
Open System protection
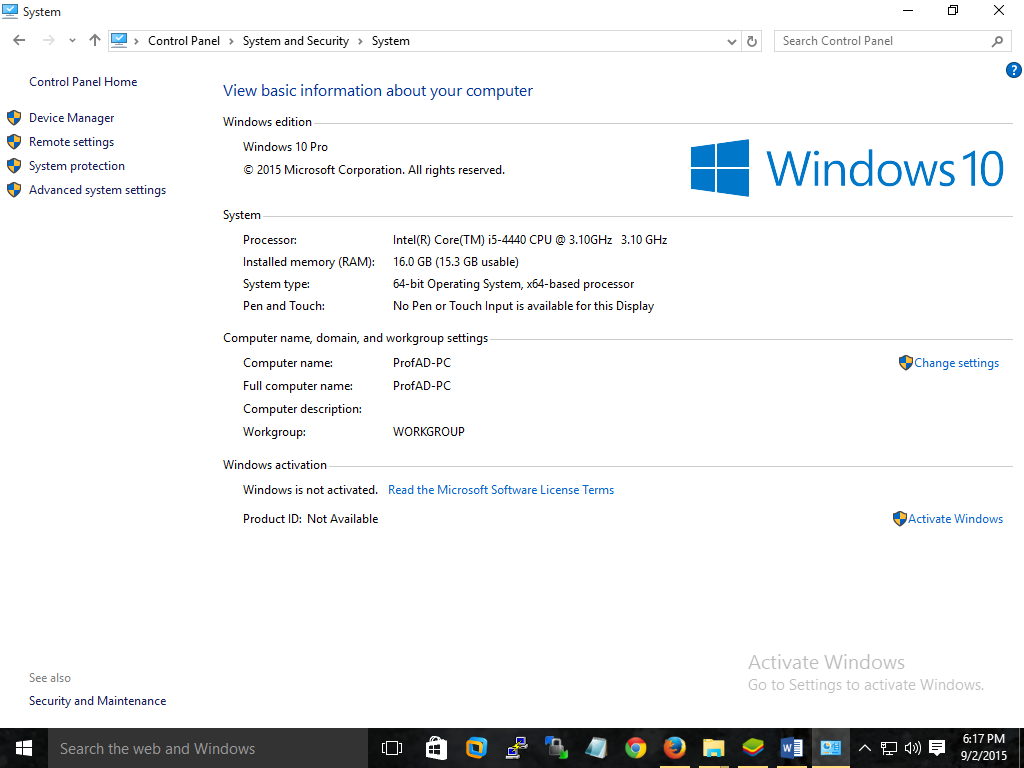pos(76,166)
